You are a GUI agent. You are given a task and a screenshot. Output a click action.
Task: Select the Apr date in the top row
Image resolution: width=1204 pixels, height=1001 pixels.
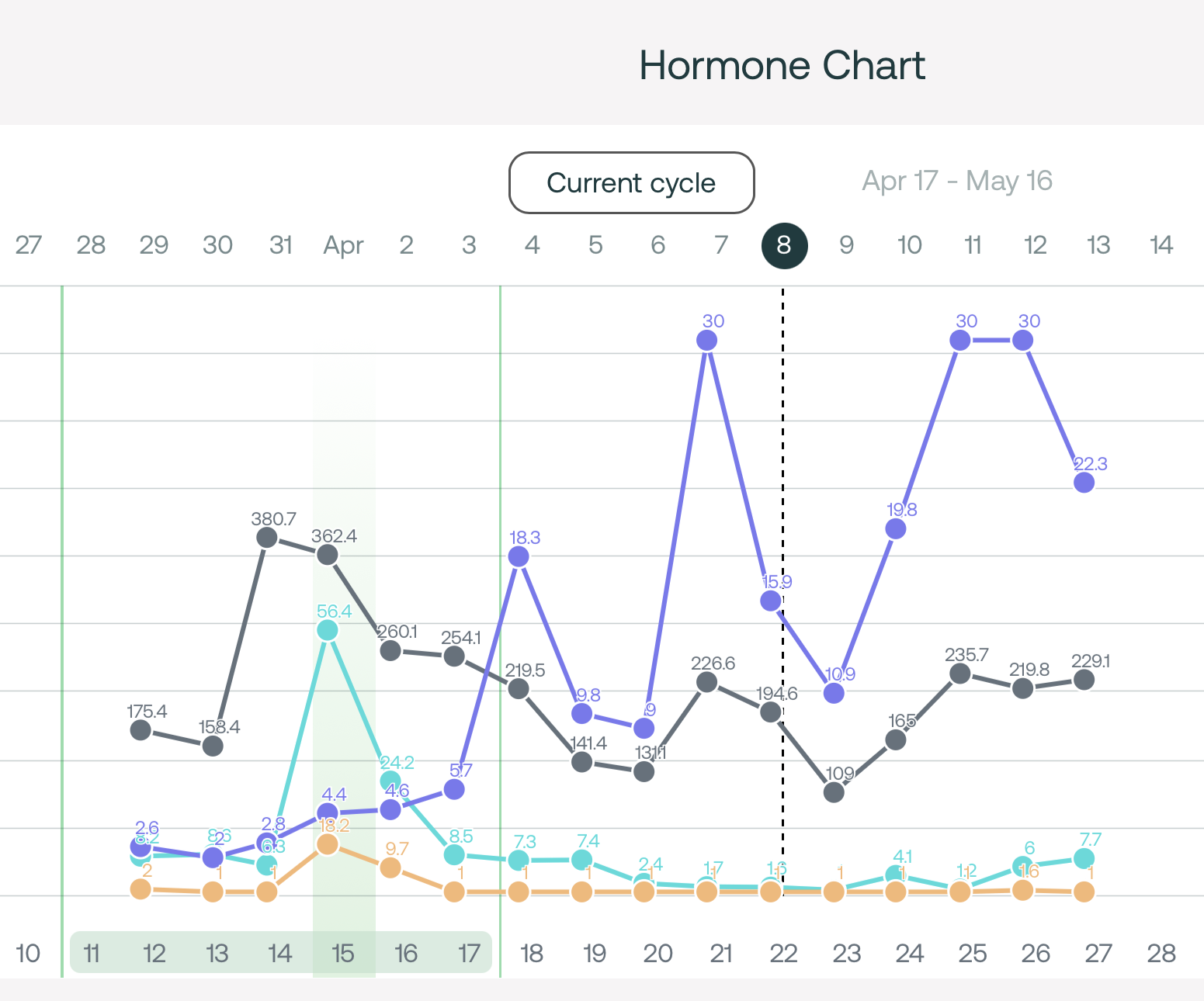click(343, 245)
